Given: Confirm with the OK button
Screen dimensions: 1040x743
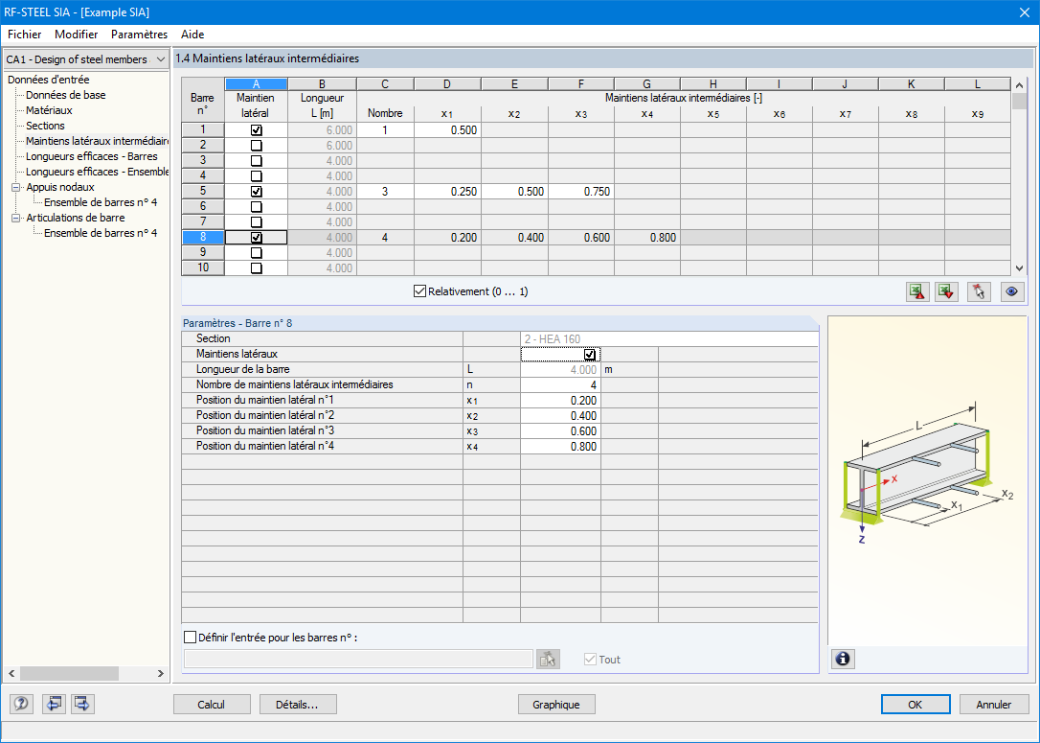Looking at the screenshot, I should tap(915, 705).
